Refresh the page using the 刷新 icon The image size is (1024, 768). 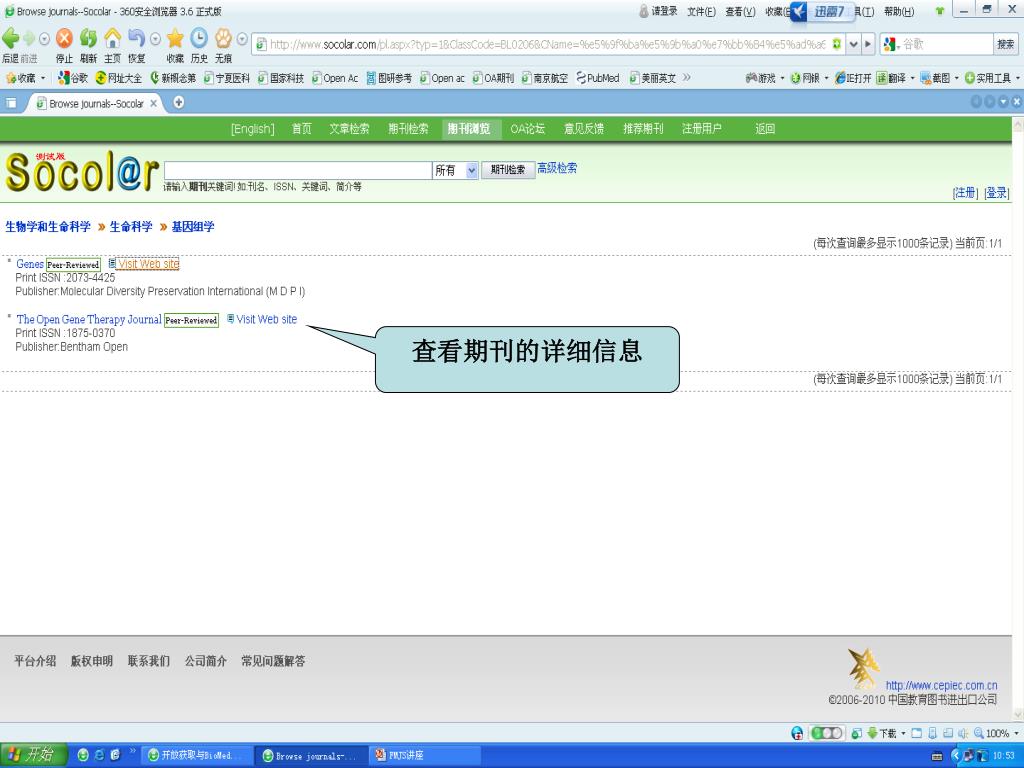[x=88, y=38]
